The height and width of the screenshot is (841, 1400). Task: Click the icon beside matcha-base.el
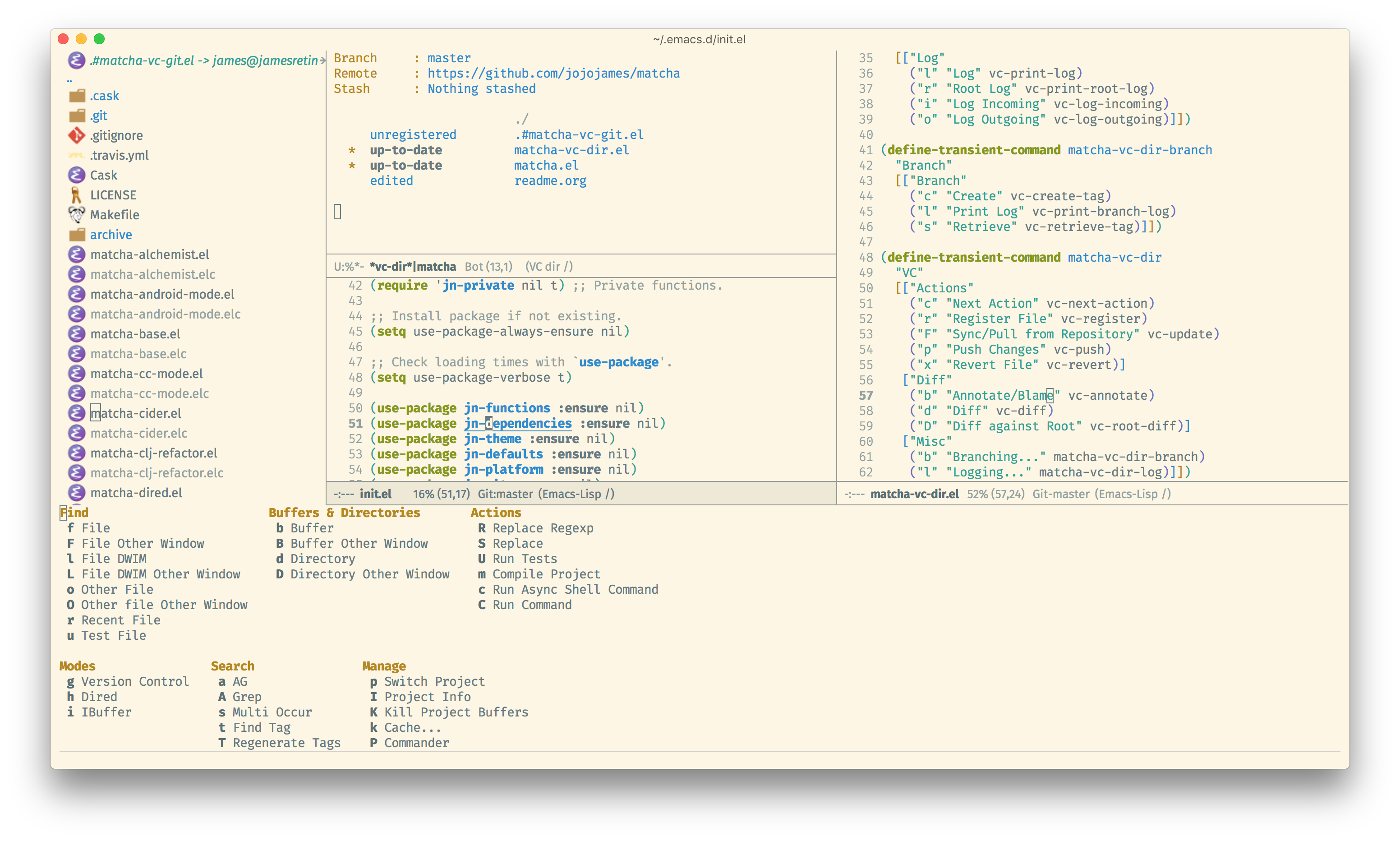point(77,334)
